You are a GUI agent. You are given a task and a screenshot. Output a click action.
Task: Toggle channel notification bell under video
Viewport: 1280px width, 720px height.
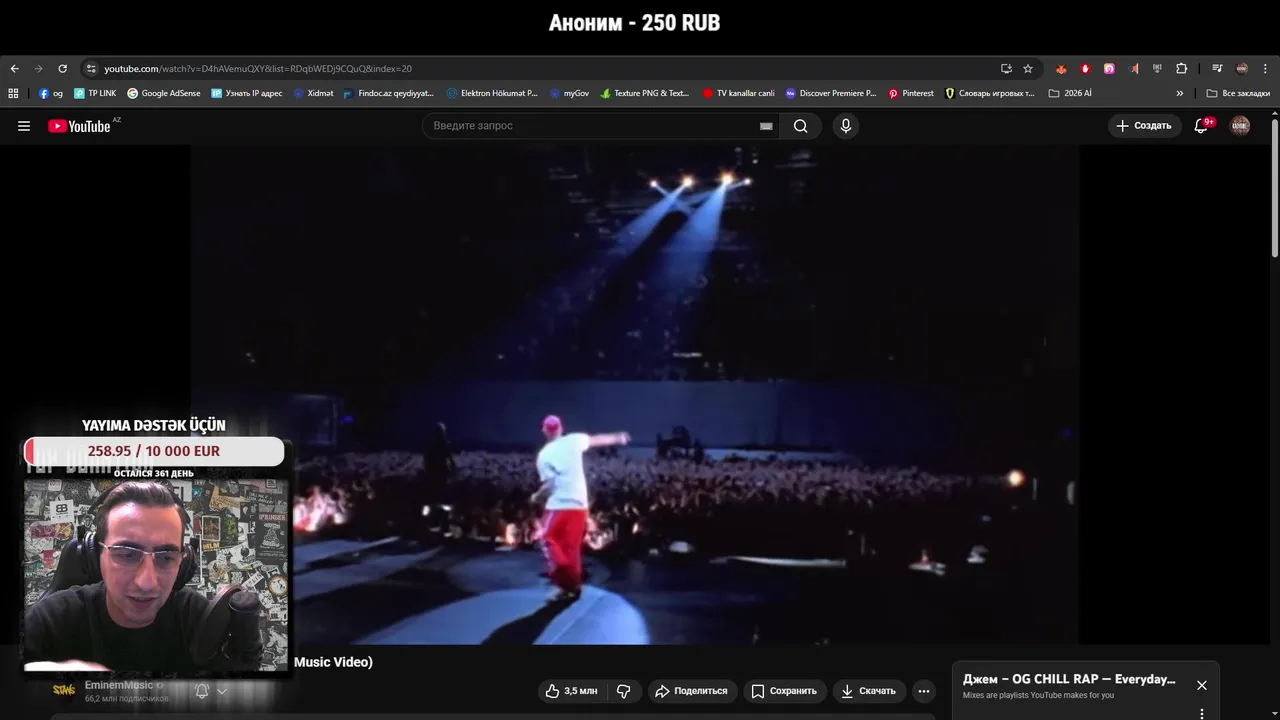coord(202,691)
